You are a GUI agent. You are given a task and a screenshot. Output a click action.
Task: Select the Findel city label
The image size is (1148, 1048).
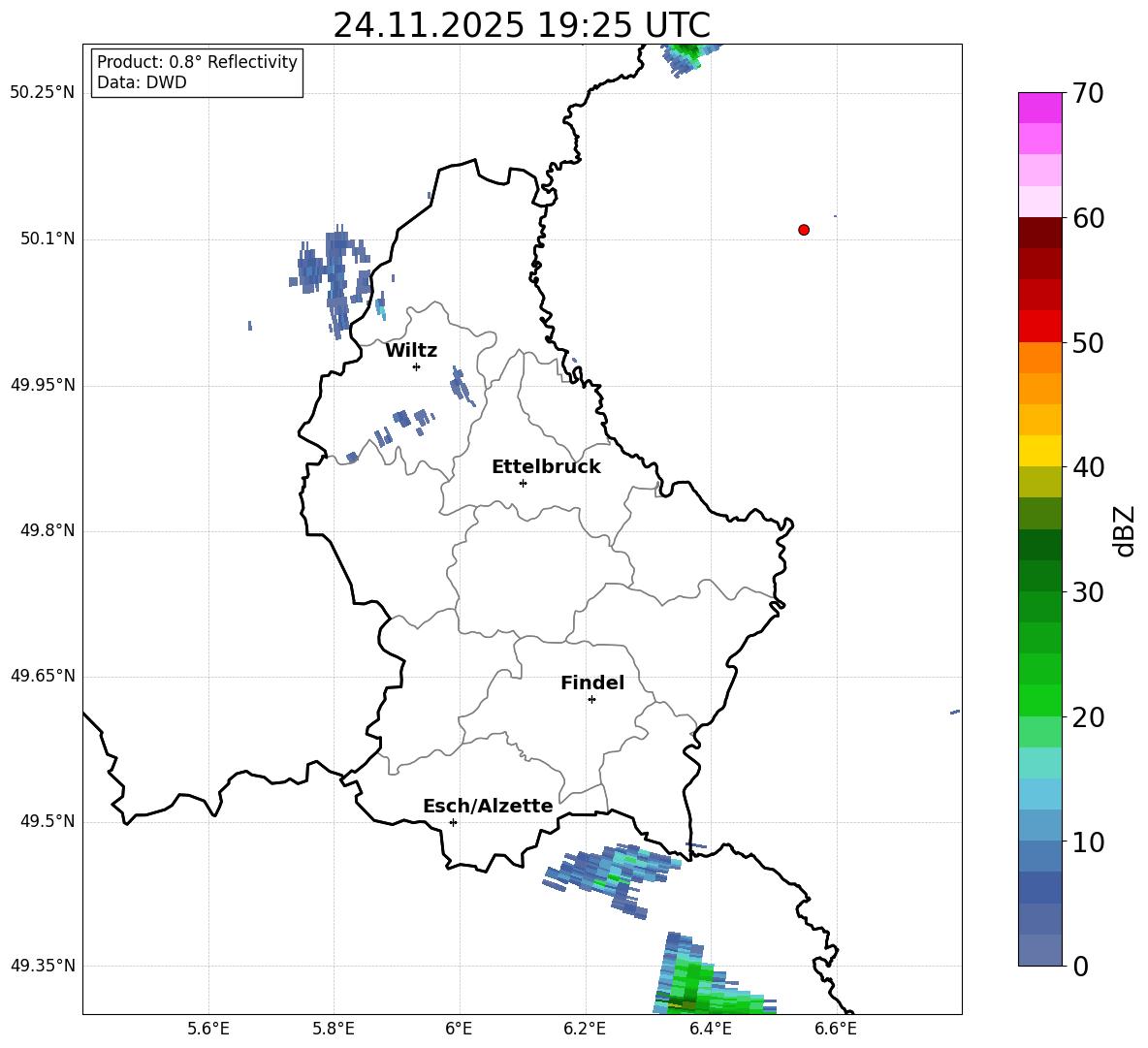pyautogui.click(x=592, y=683)
